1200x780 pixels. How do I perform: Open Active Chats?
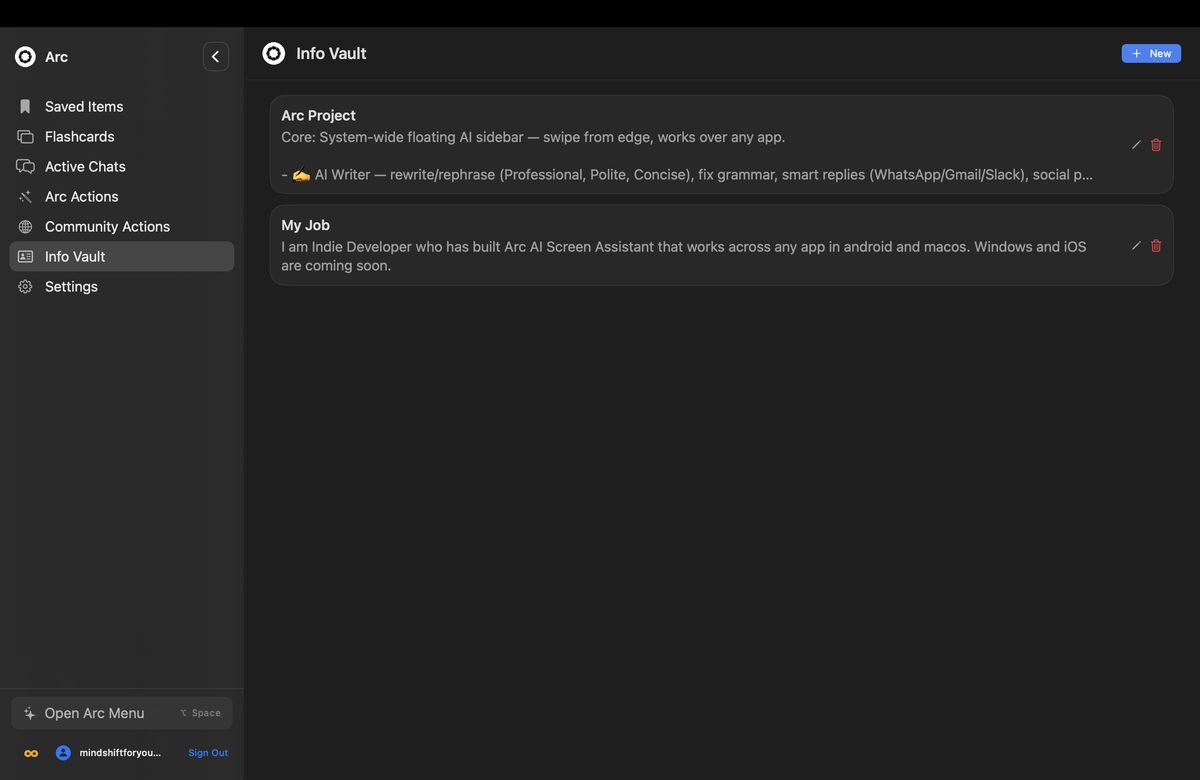coord(122,166)
